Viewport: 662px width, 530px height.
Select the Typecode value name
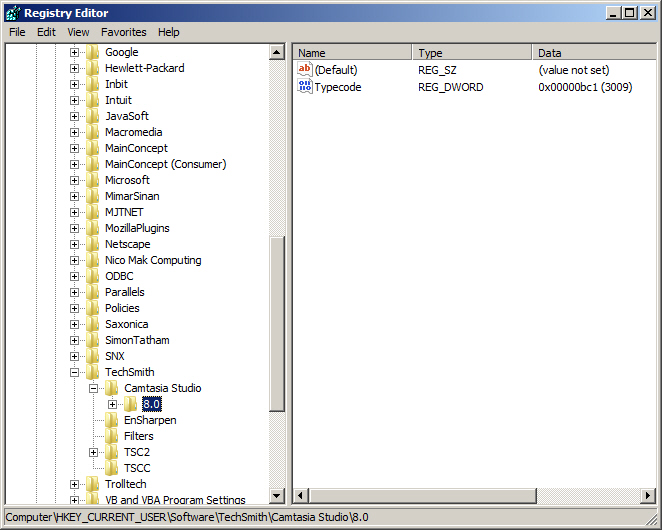[338, 87]
